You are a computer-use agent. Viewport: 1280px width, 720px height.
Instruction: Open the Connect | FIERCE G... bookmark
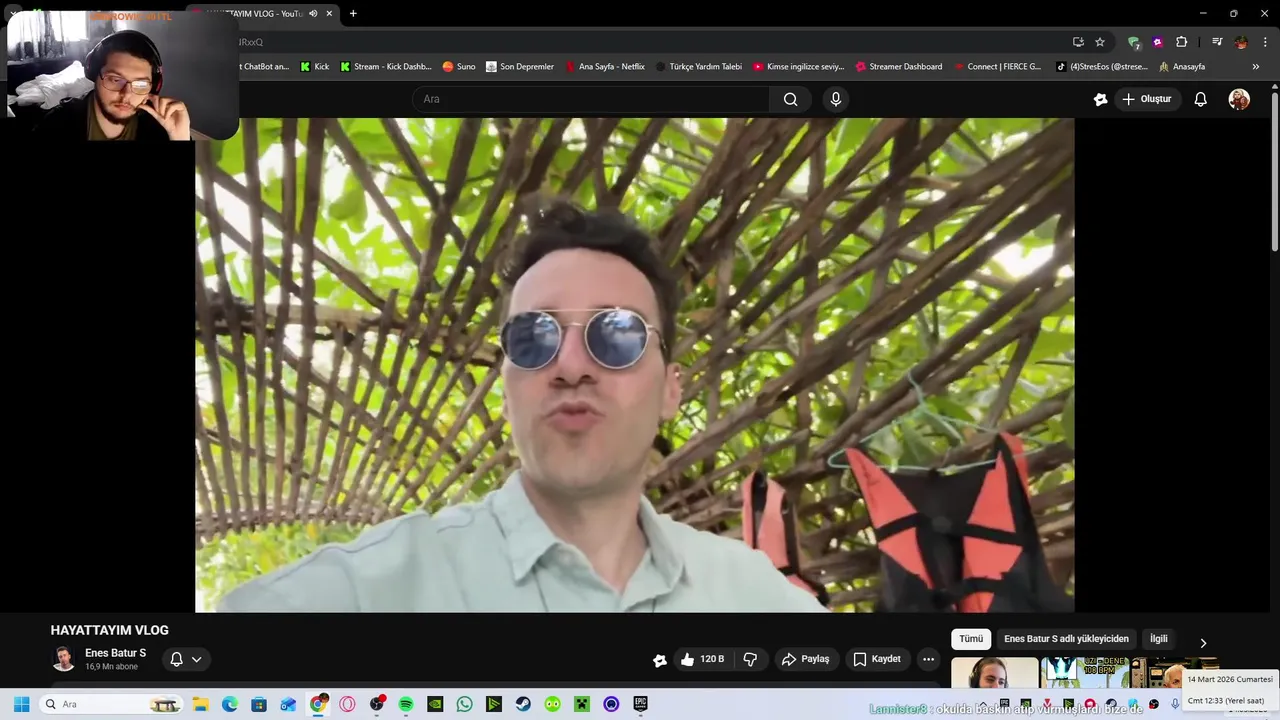(996, 67)
